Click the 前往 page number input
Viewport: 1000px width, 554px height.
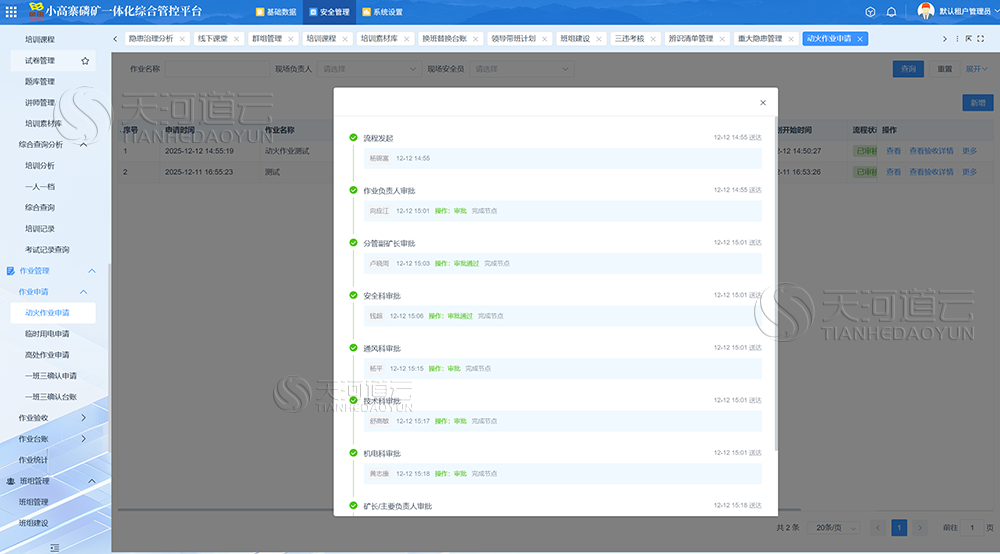tap(972, 528)
